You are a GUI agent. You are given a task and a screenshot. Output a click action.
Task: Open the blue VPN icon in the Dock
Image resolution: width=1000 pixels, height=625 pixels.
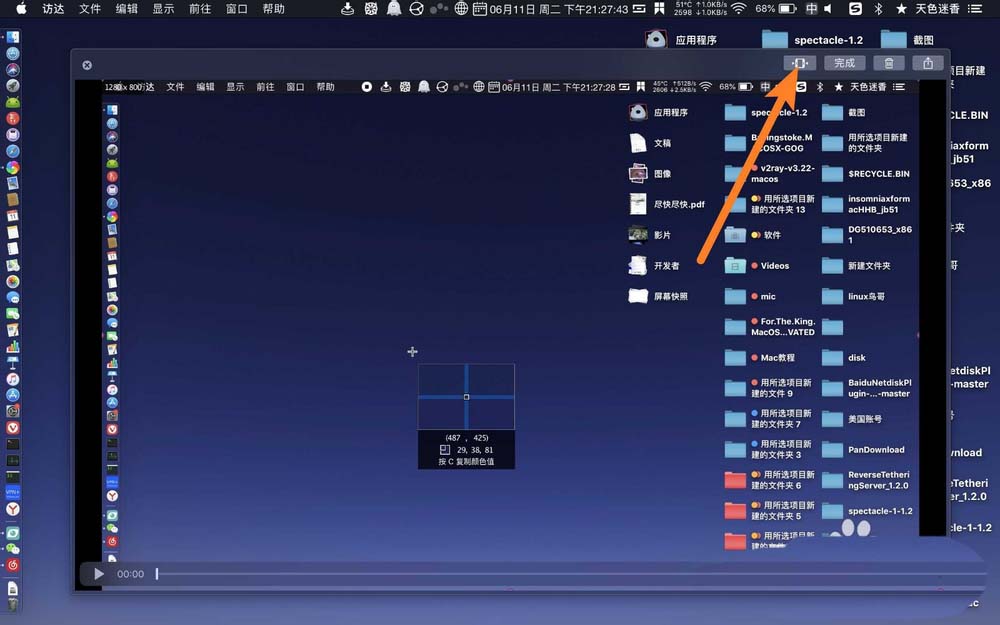(13, 493)
